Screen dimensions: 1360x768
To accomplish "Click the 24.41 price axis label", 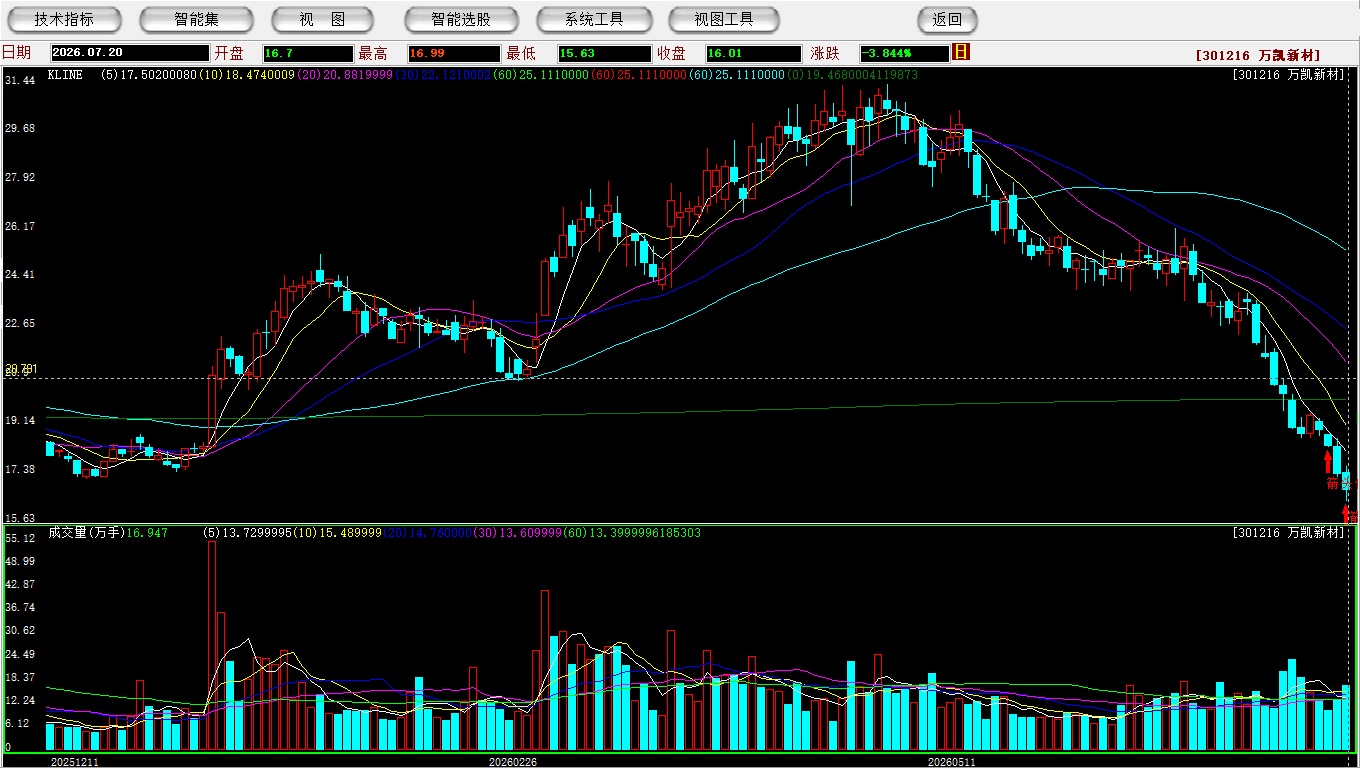I will [20, 274].
